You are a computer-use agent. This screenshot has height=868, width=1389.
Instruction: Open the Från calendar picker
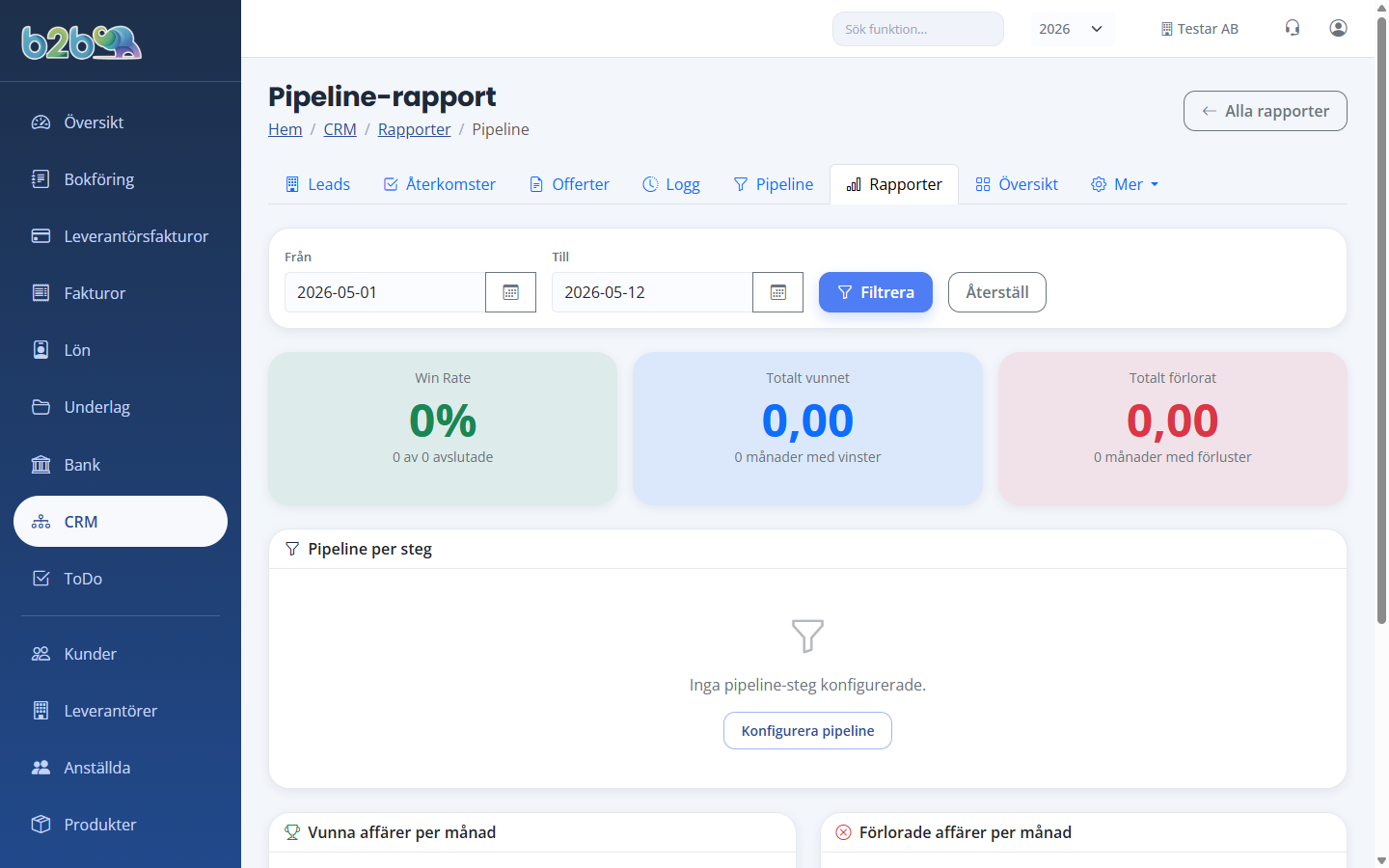pos(510,292)
